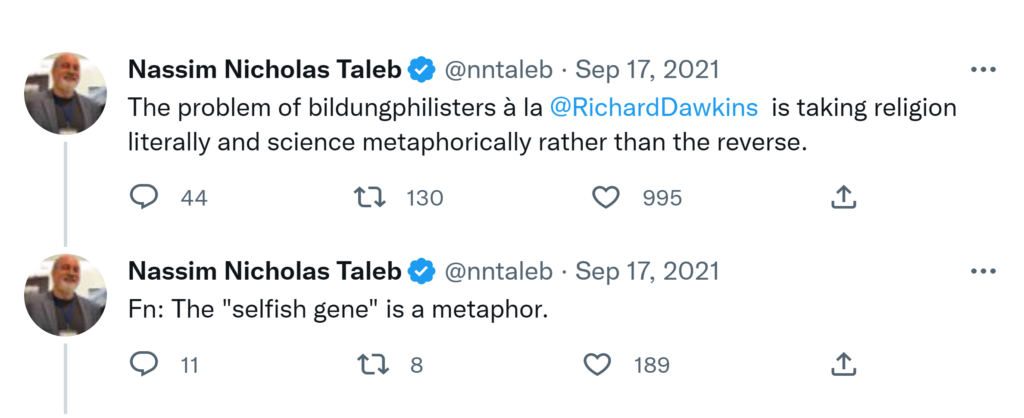
Task: Open more options on second tweet
Action: tap(984, 271)
